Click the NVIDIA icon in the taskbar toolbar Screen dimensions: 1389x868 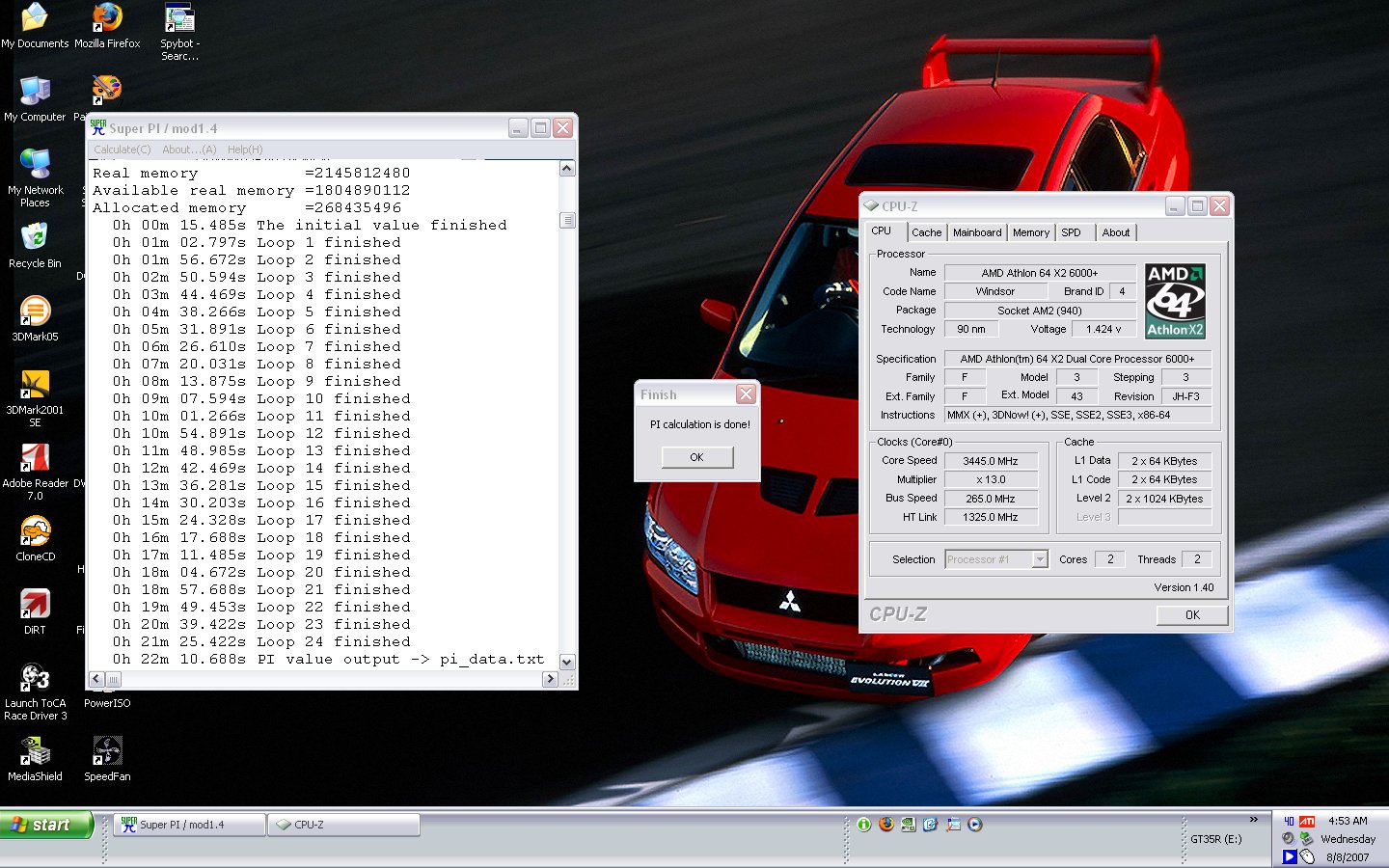click(908, 825)
